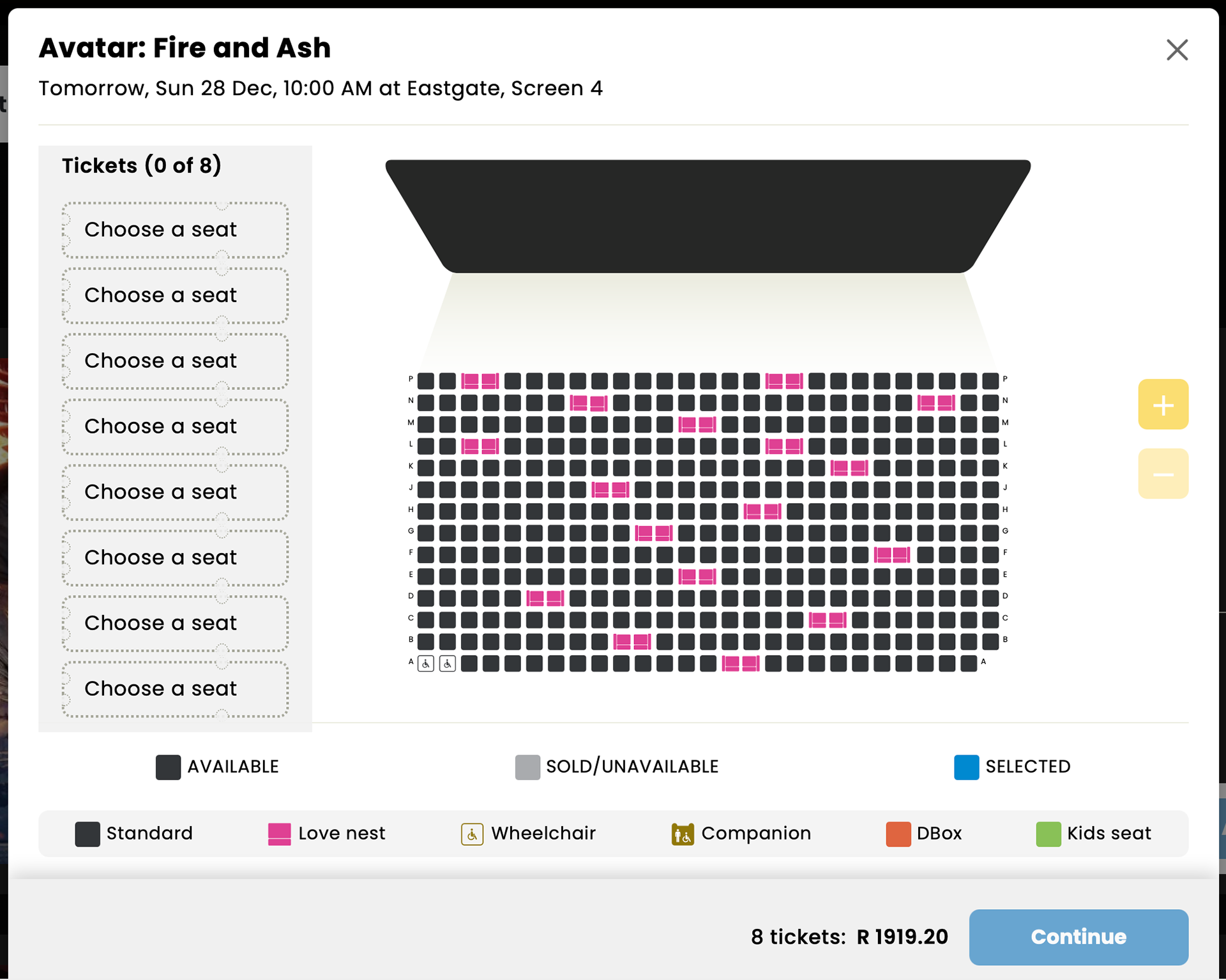Click the Companion legend icon
The height and width of the screenshot is (980, 1226).
pyautogui.click(x=682, y=834)
